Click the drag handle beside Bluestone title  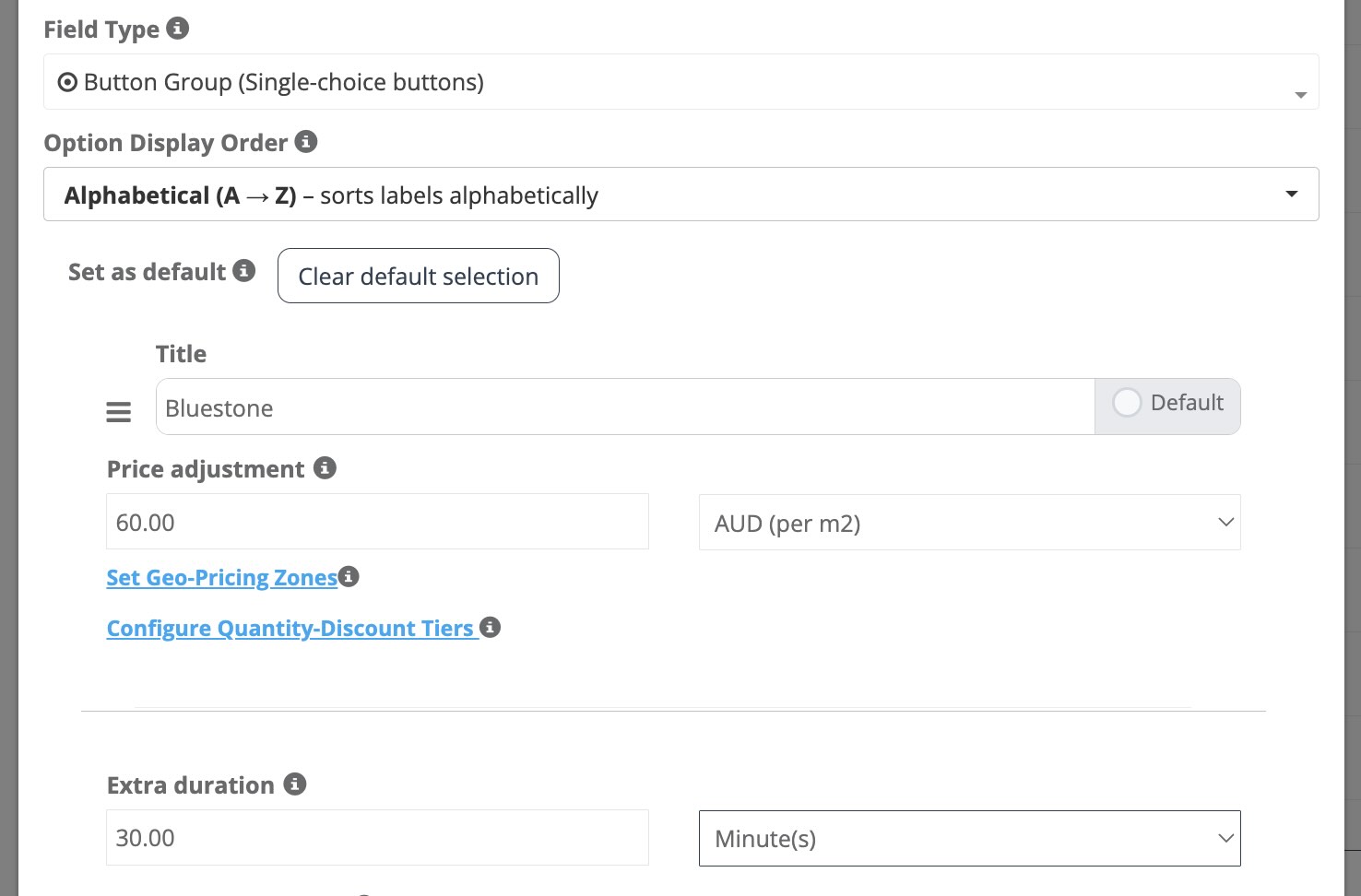tap(119, 412)
